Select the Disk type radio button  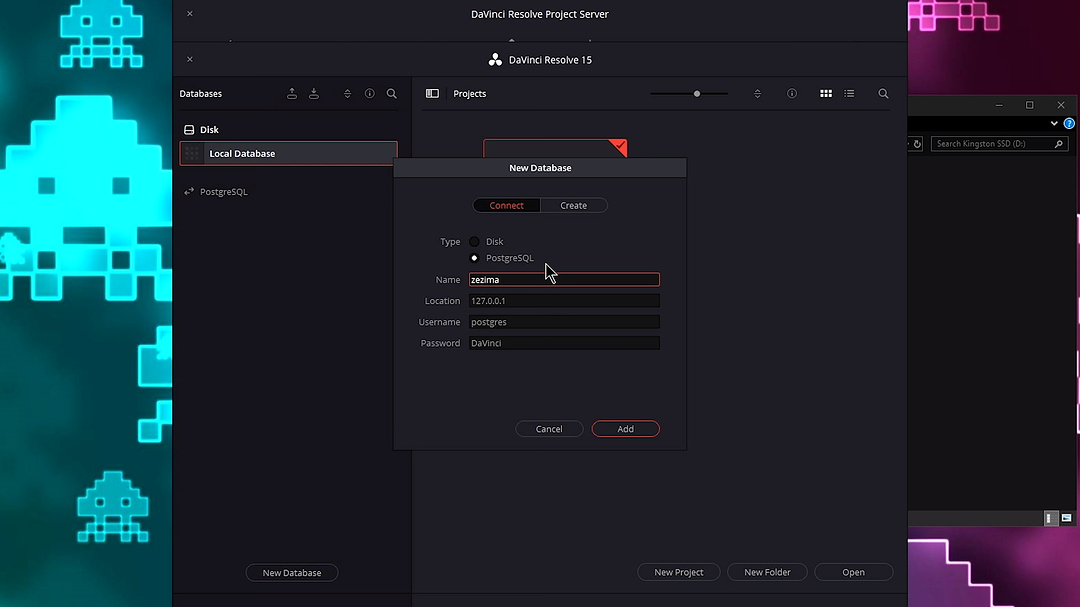pos(475,242)
